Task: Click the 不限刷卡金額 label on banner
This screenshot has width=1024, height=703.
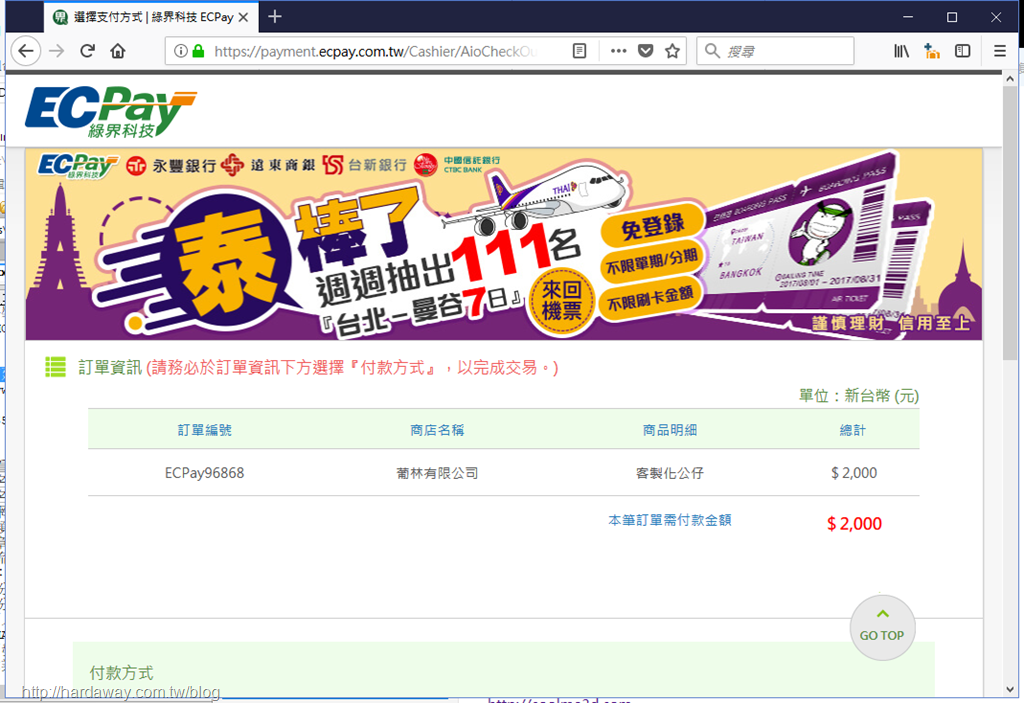Action: (x=650, y=299)
